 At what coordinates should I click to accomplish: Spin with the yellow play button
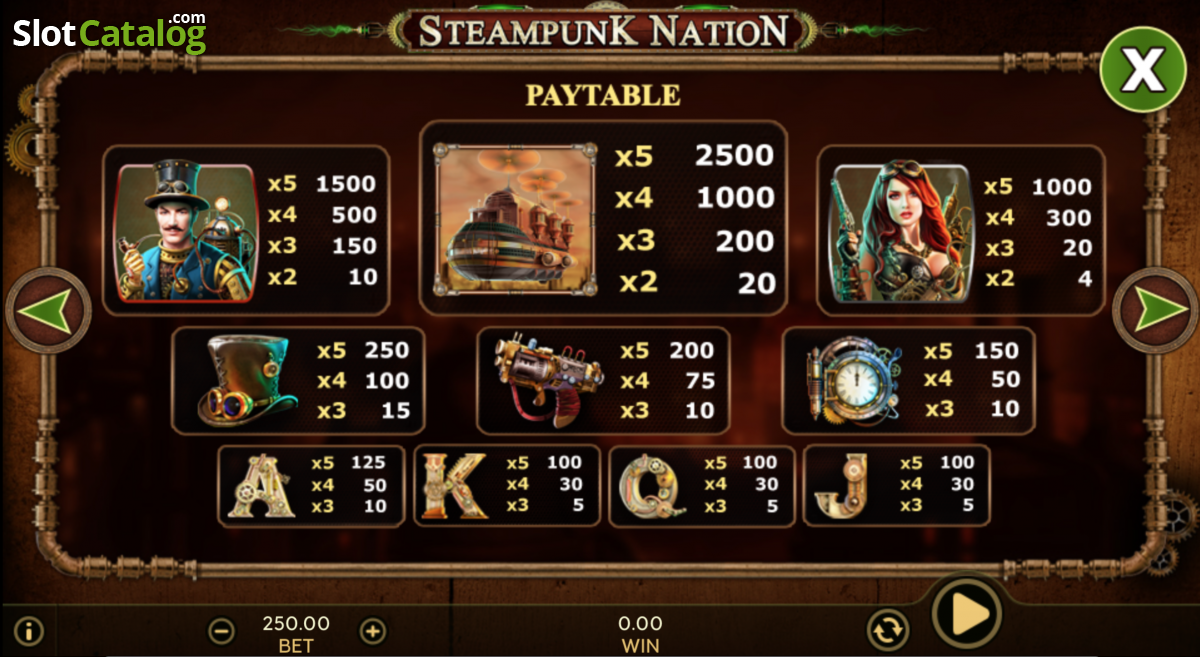967,614
